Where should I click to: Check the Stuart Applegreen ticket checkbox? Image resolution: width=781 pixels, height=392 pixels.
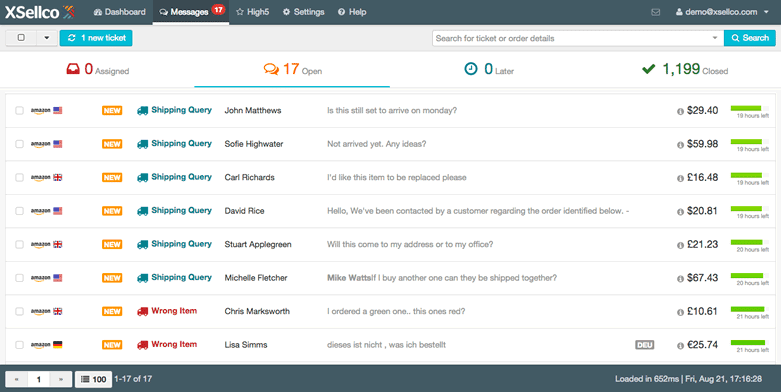click(19, 245)
